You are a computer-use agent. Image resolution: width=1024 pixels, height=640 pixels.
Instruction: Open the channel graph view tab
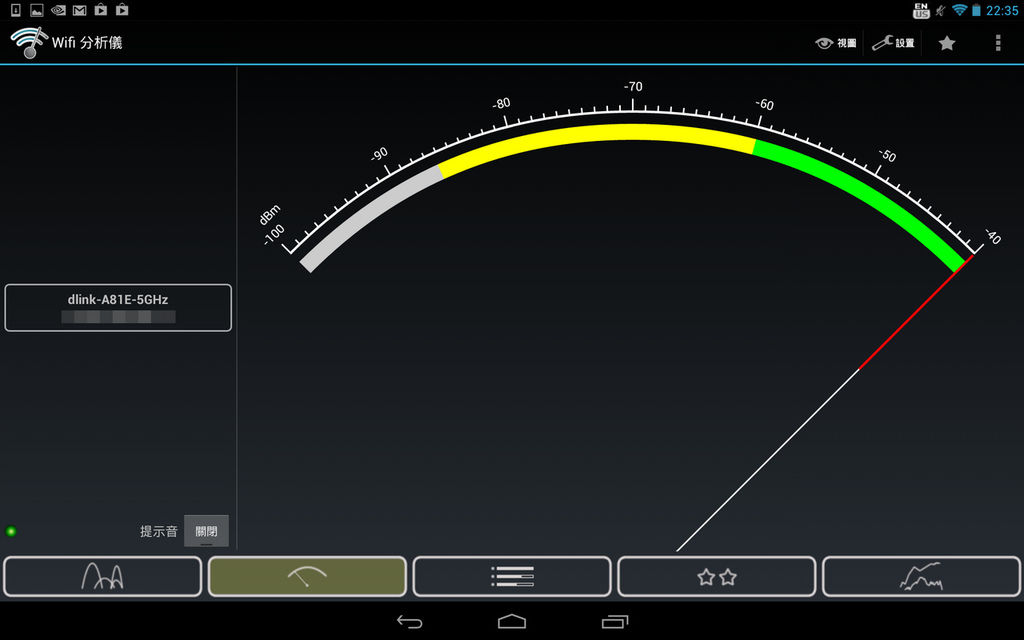pyautogui.click(x=103, y=577)
